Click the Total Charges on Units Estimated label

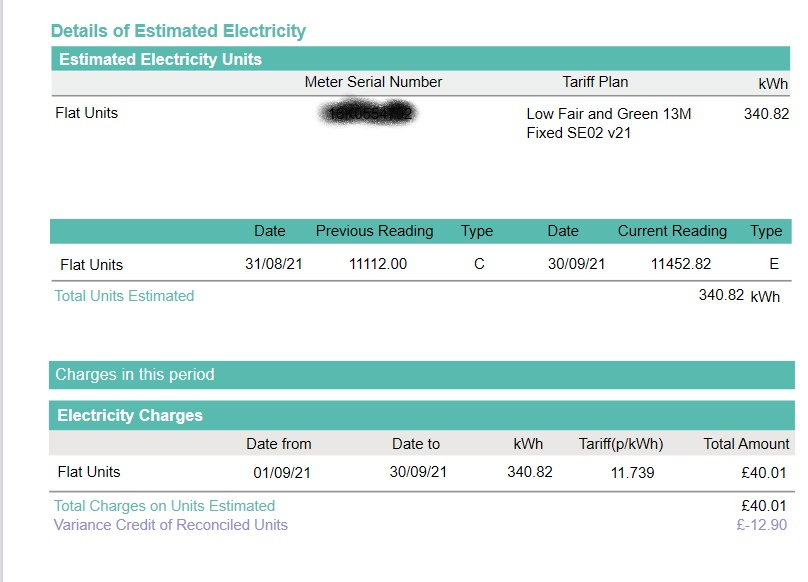pos(164,506)
